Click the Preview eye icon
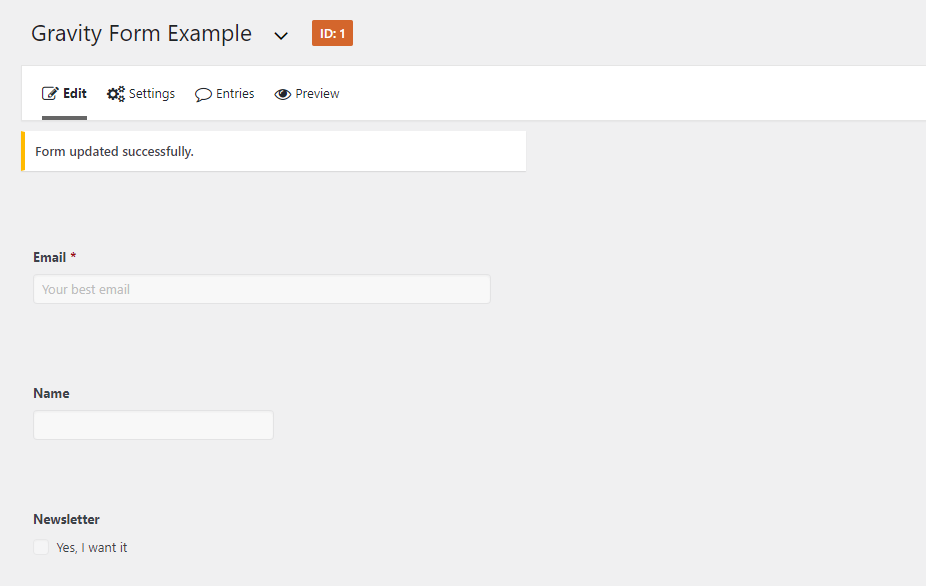This screenshot has width=926, height=586. click(x=283, y=94)
